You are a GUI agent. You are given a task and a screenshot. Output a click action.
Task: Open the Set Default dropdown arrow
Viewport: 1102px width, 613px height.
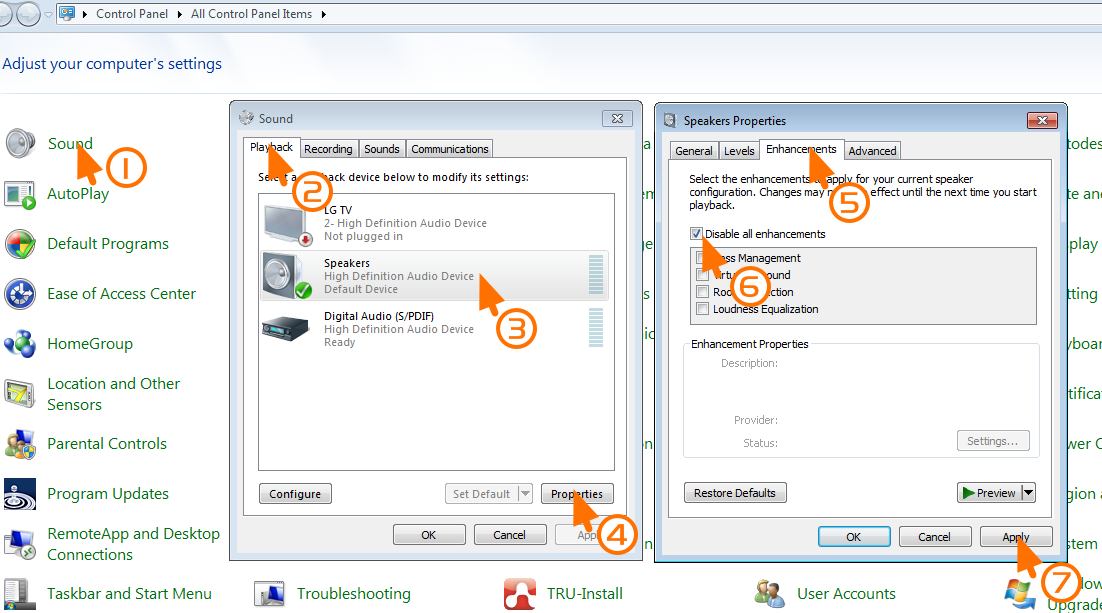[x=526, y=493]
